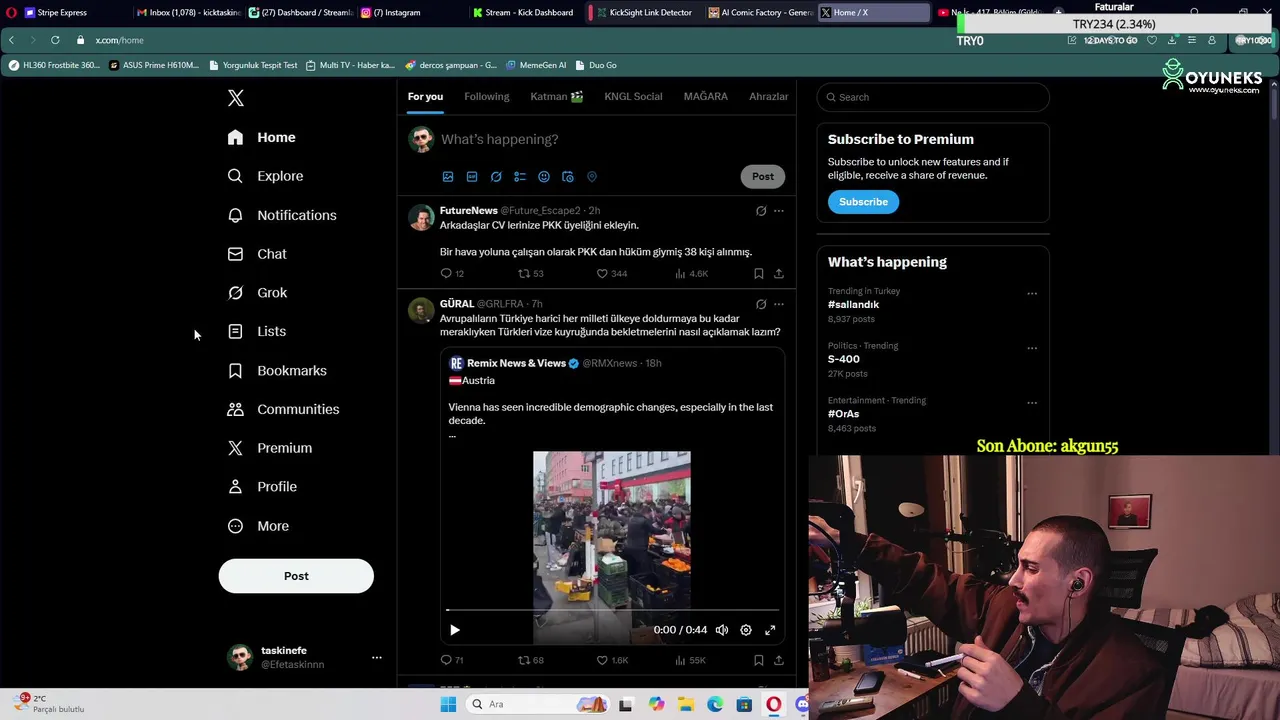Open the S-400 trending topic

843,359
